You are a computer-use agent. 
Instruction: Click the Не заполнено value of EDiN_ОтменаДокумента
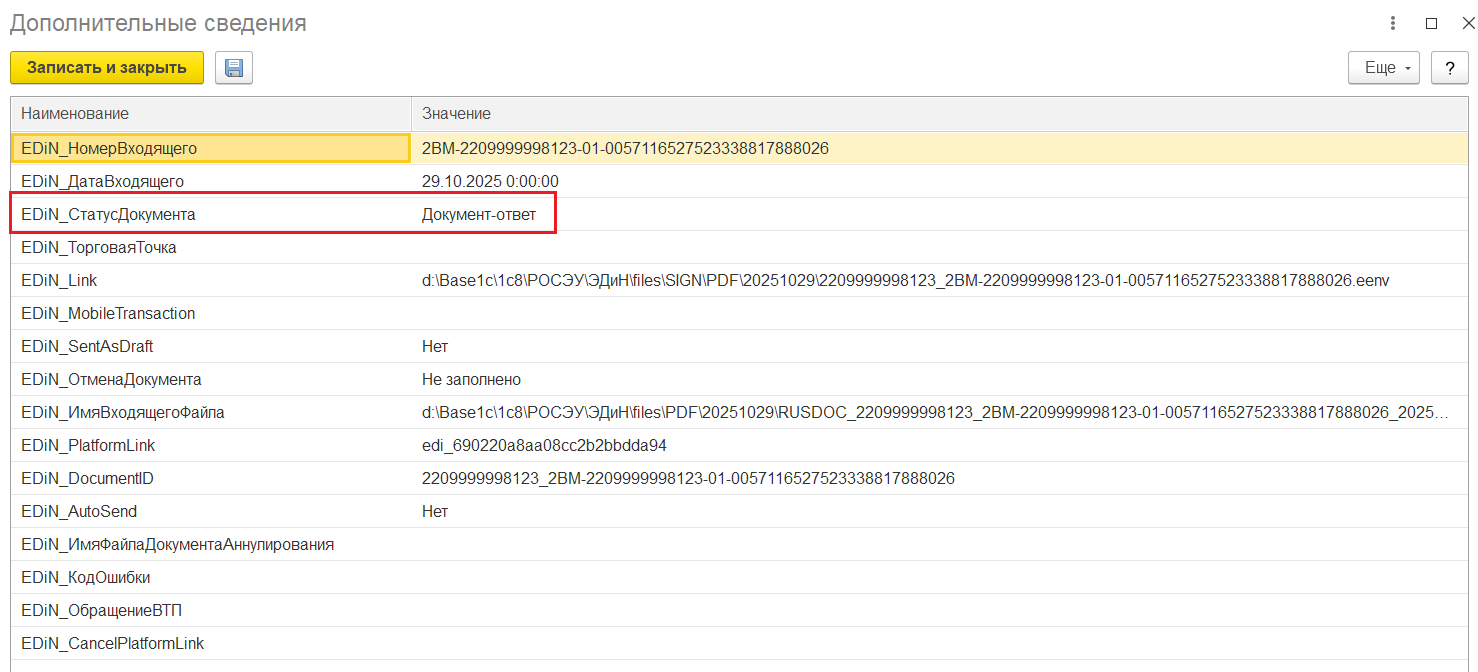[x=471, y=379]
